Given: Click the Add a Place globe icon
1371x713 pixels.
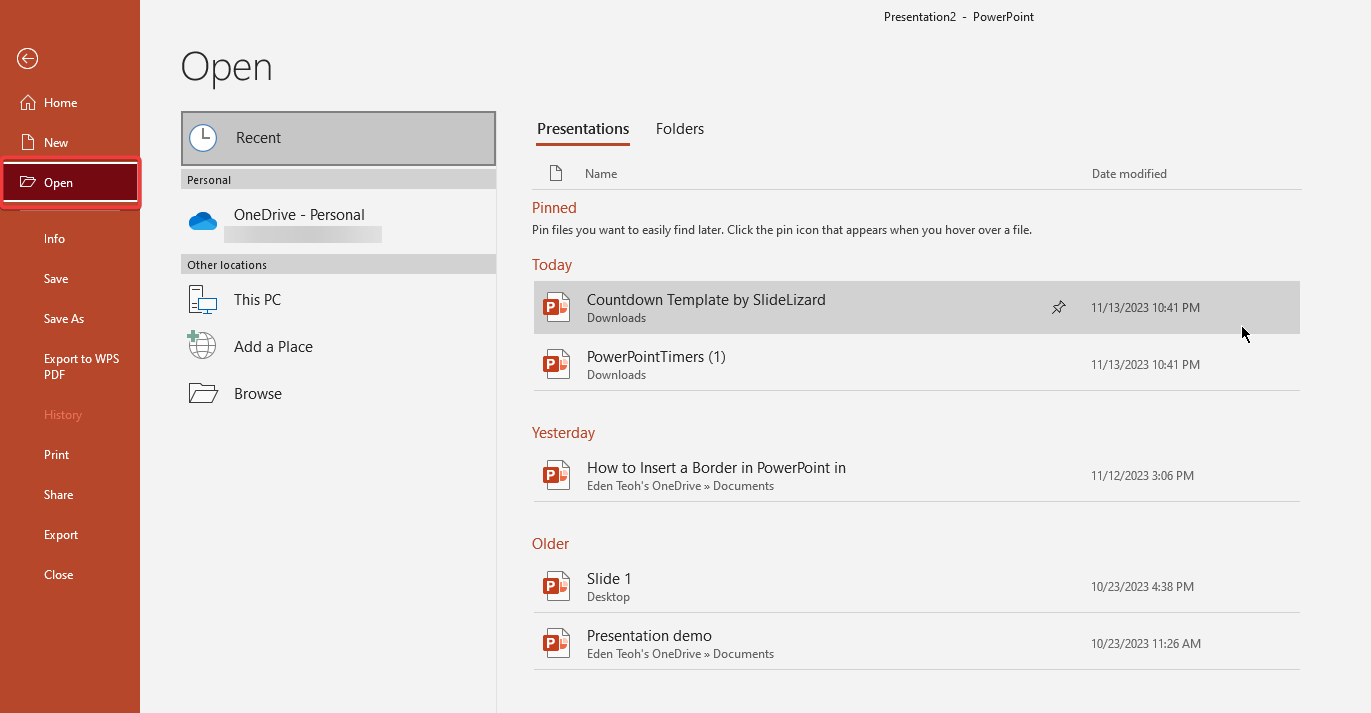Looking at the screenshot, I should pyautogui.click(x=203, y=347).
